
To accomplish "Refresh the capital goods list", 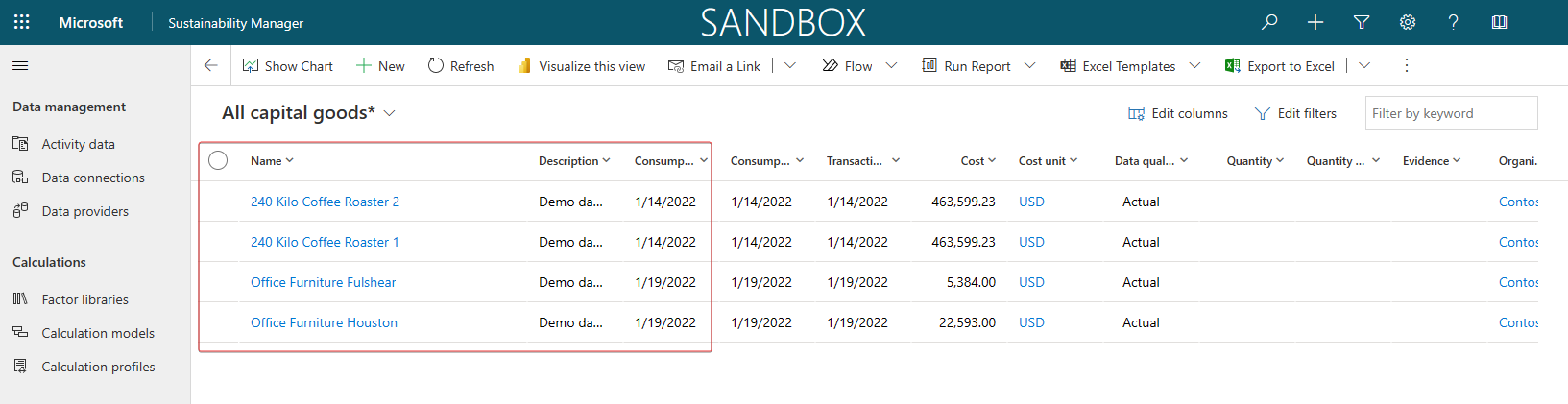I will [x=461, y=66].
